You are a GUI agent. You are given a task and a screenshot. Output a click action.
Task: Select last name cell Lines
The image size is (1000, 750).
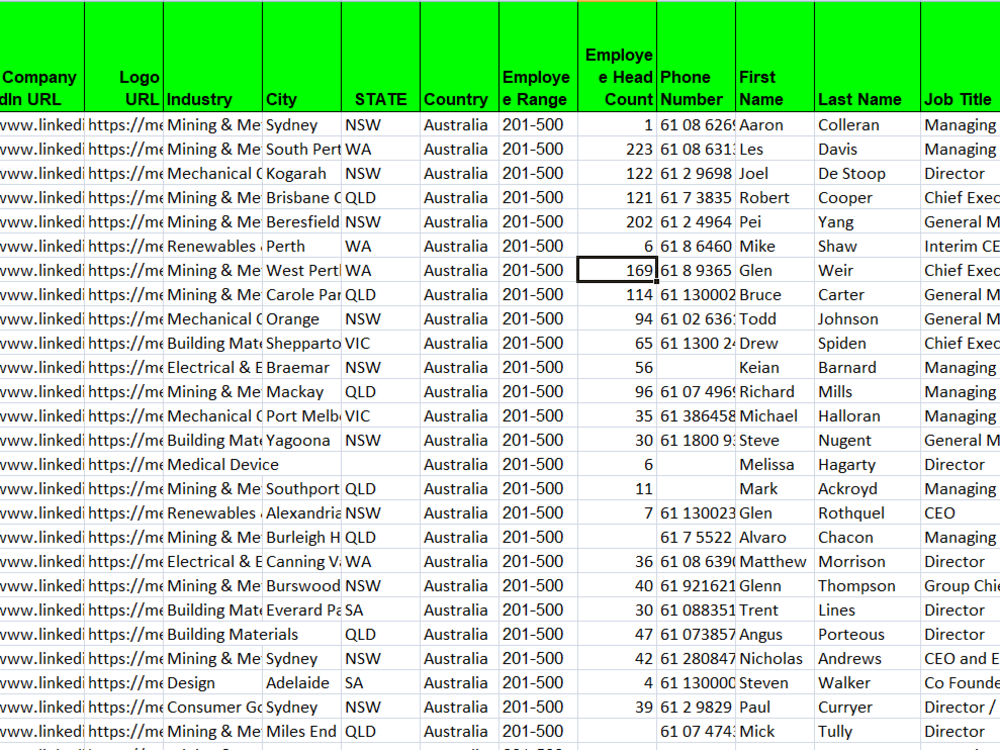tap(867, 610)
